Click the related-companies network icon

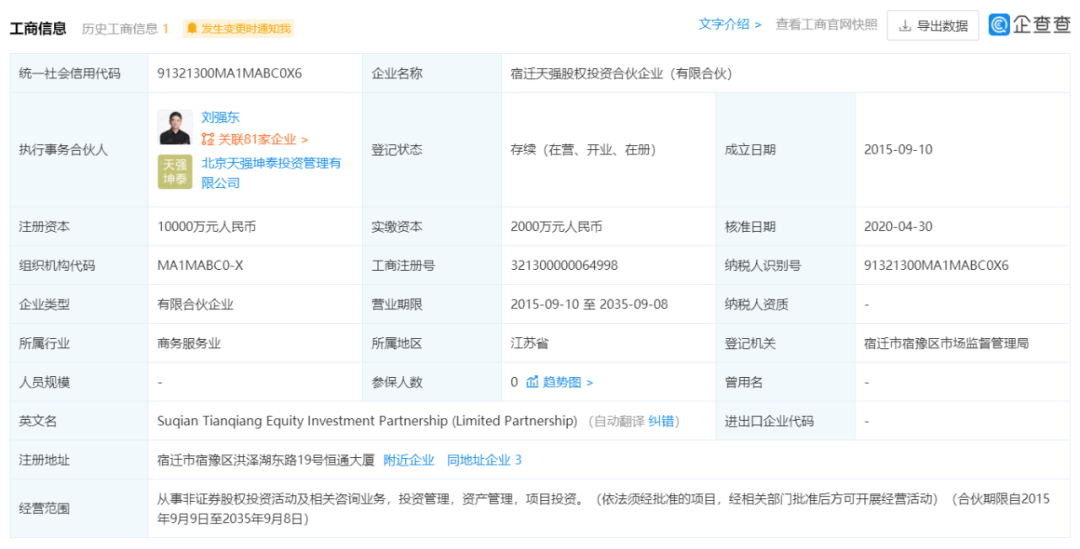208,140
